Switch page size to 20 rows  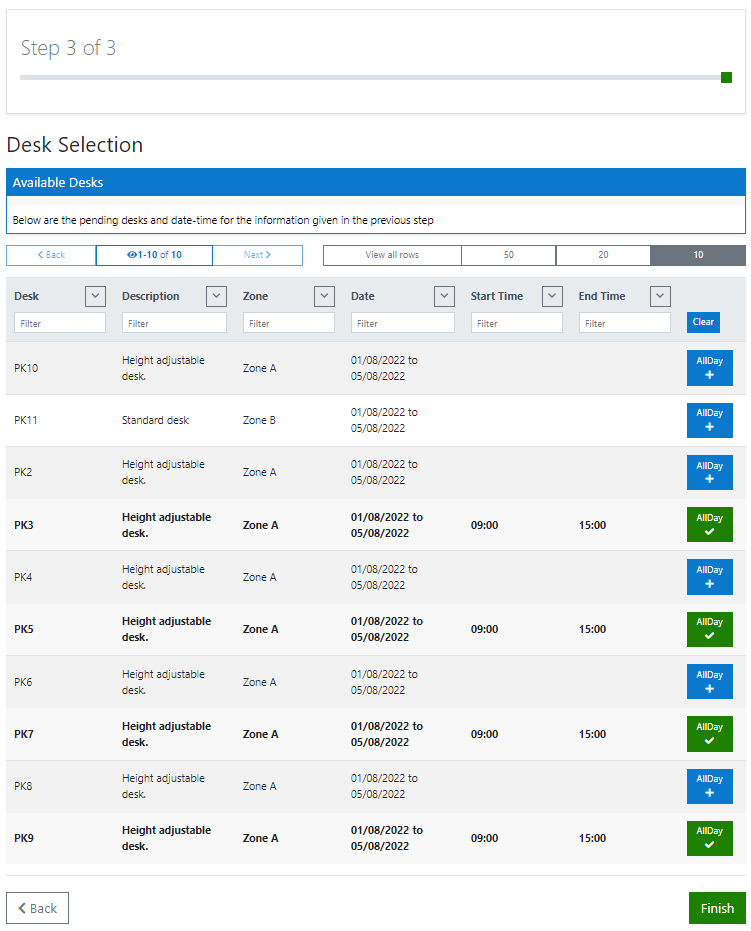(x=603, y=255)
